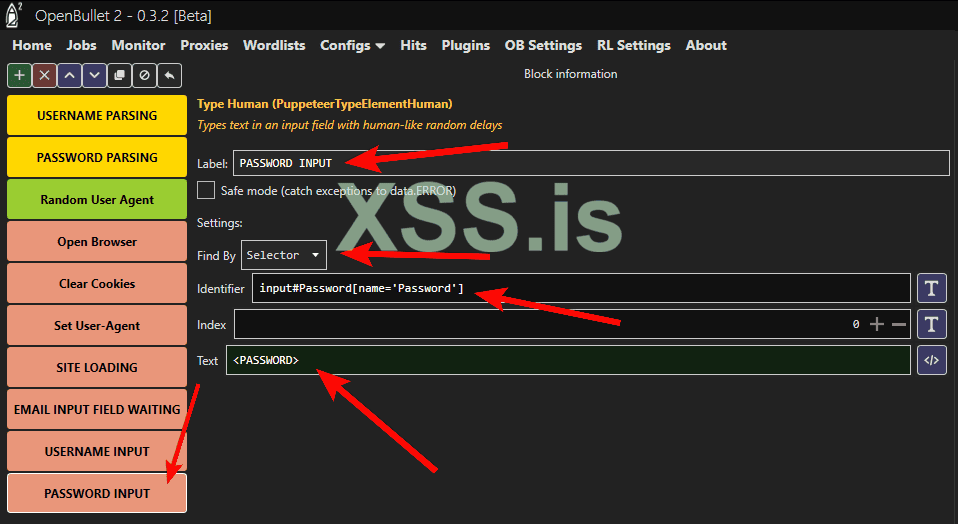This screenshot has height=524, width=958.
Task: Click into the Text input field
Action: 568,360
